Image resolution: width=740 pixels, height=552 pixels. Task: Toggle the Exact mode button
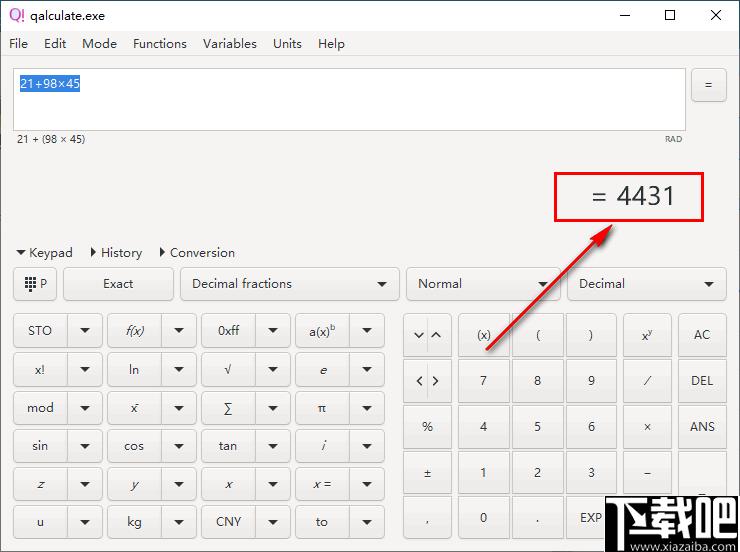pos(118,284)
